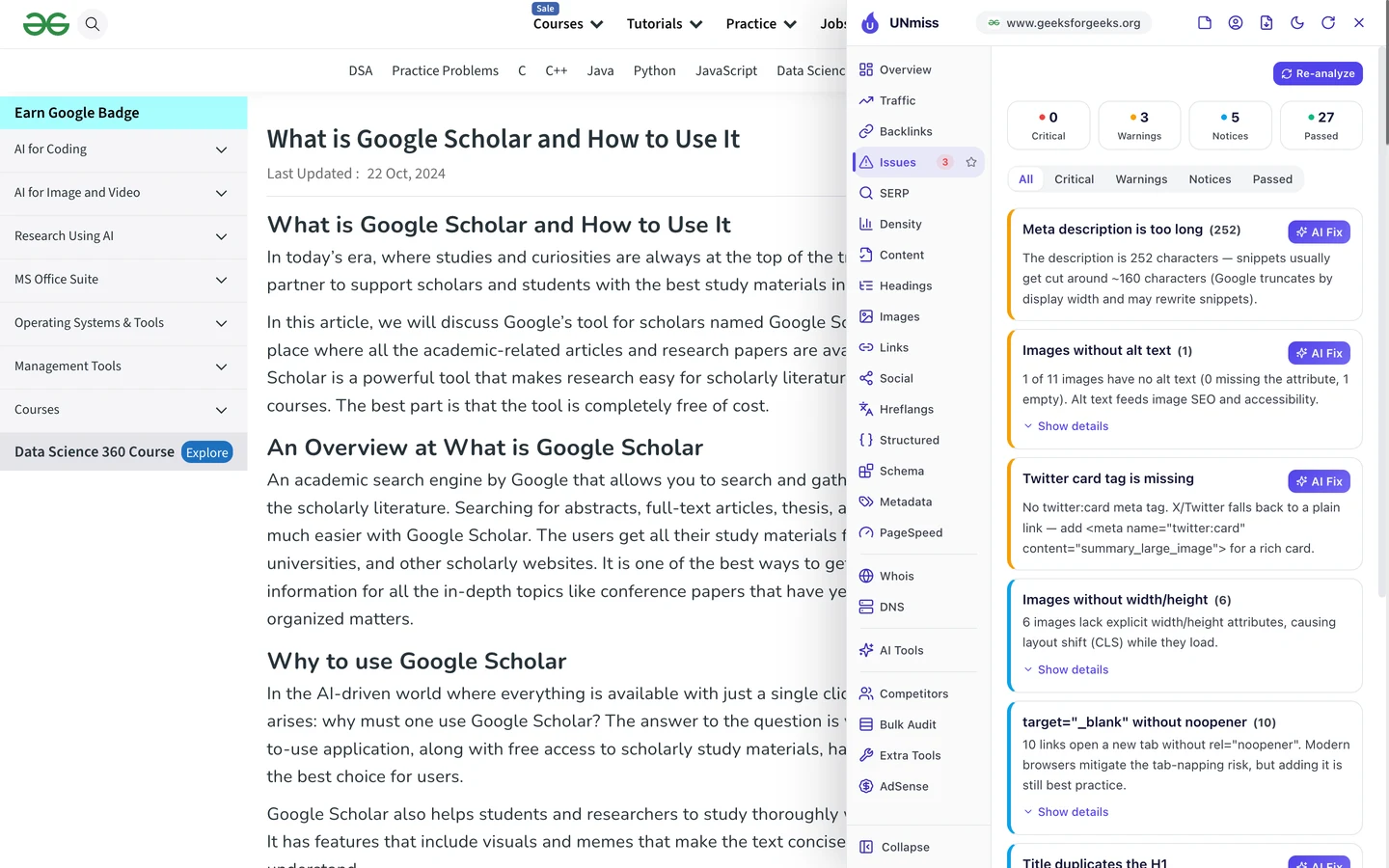This screenshot has height=868, width=1389.
Task: Open the Overview section in UNmiss sidebar
Action: (x=918, y=69)
